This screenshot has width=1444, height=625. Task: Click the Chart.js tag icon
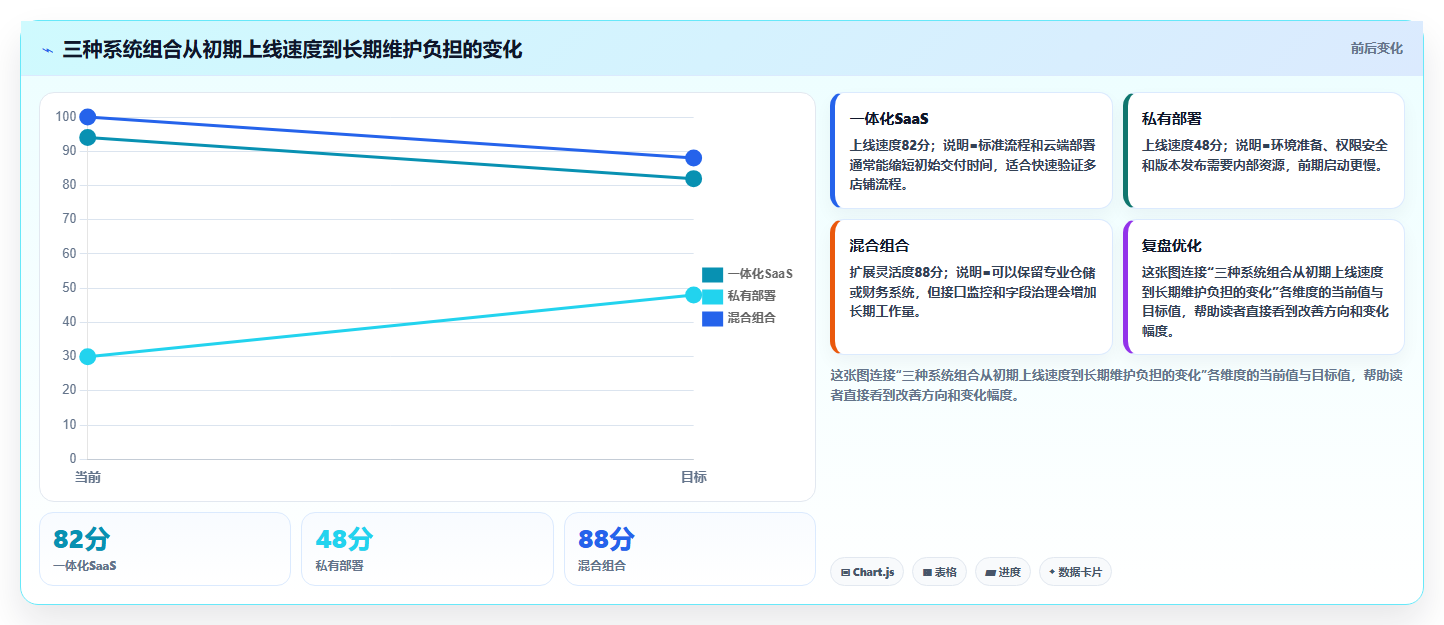(x=846, y=573)
